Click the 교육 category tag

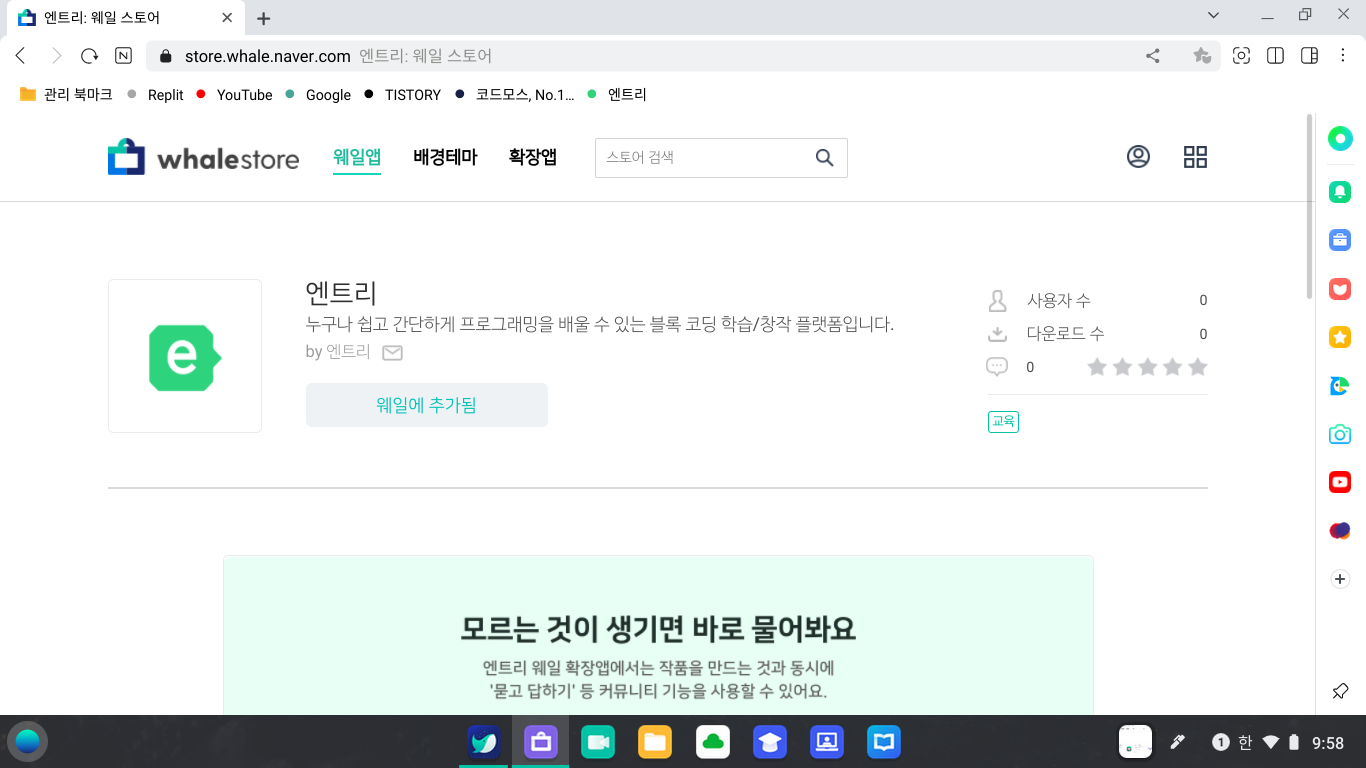(x=1003, y=422)
